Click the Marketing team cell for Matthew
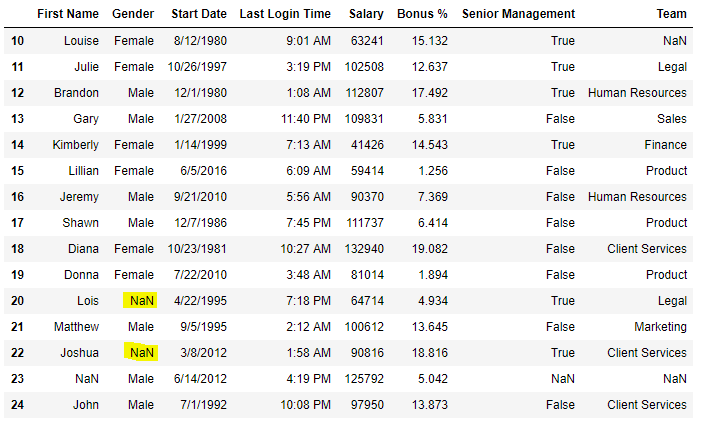Image resolution: width=718 pixels, height=422 pixels. pyautogui.click(x=660, y=327)
